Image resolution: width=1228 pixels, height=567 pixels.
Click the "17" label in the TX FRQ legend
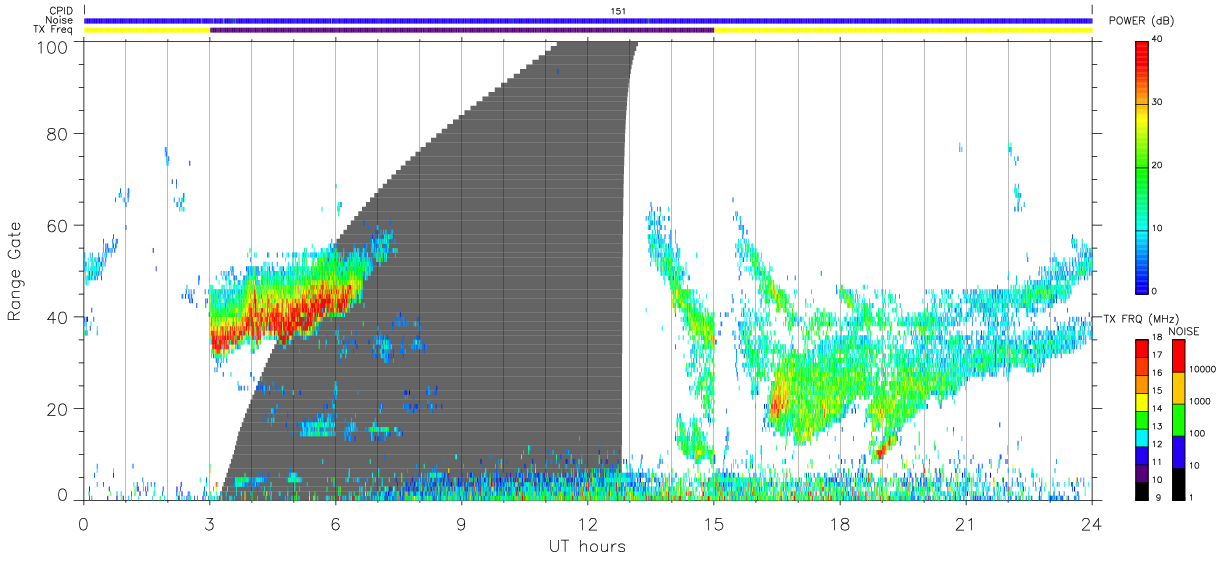(1158, 355)
